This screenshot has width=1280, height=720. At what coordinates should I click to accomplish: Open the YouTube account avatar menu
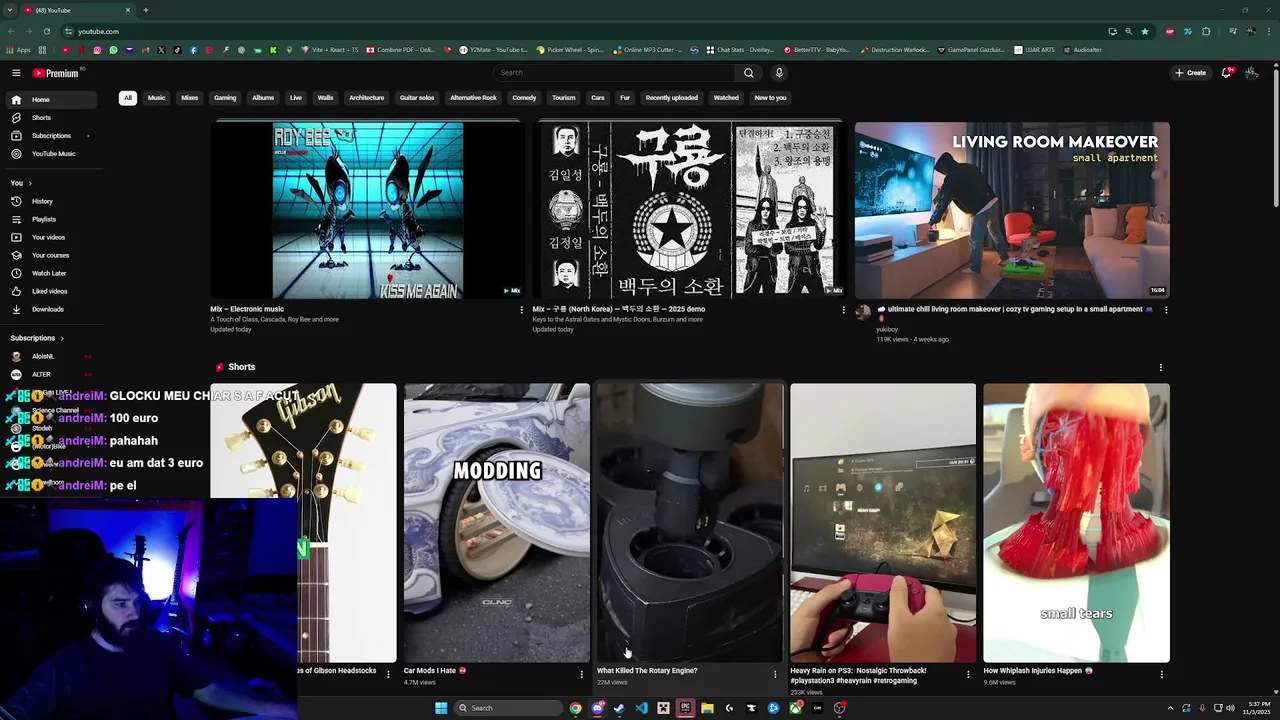pos(1251,73)
